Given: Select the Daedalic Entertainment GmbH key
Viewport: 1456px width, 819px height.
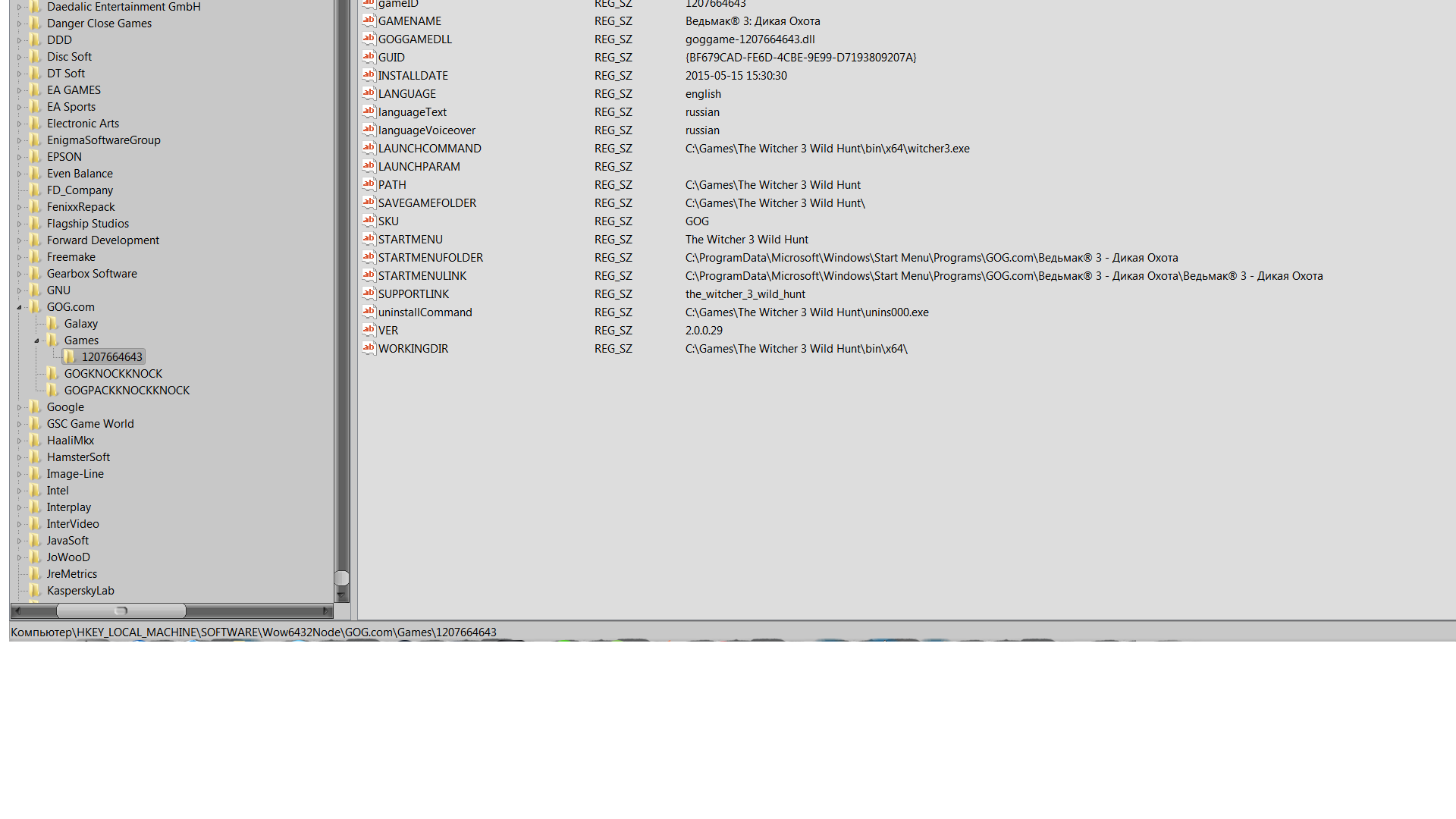Looking at the screenshot, I should (124, 6).
